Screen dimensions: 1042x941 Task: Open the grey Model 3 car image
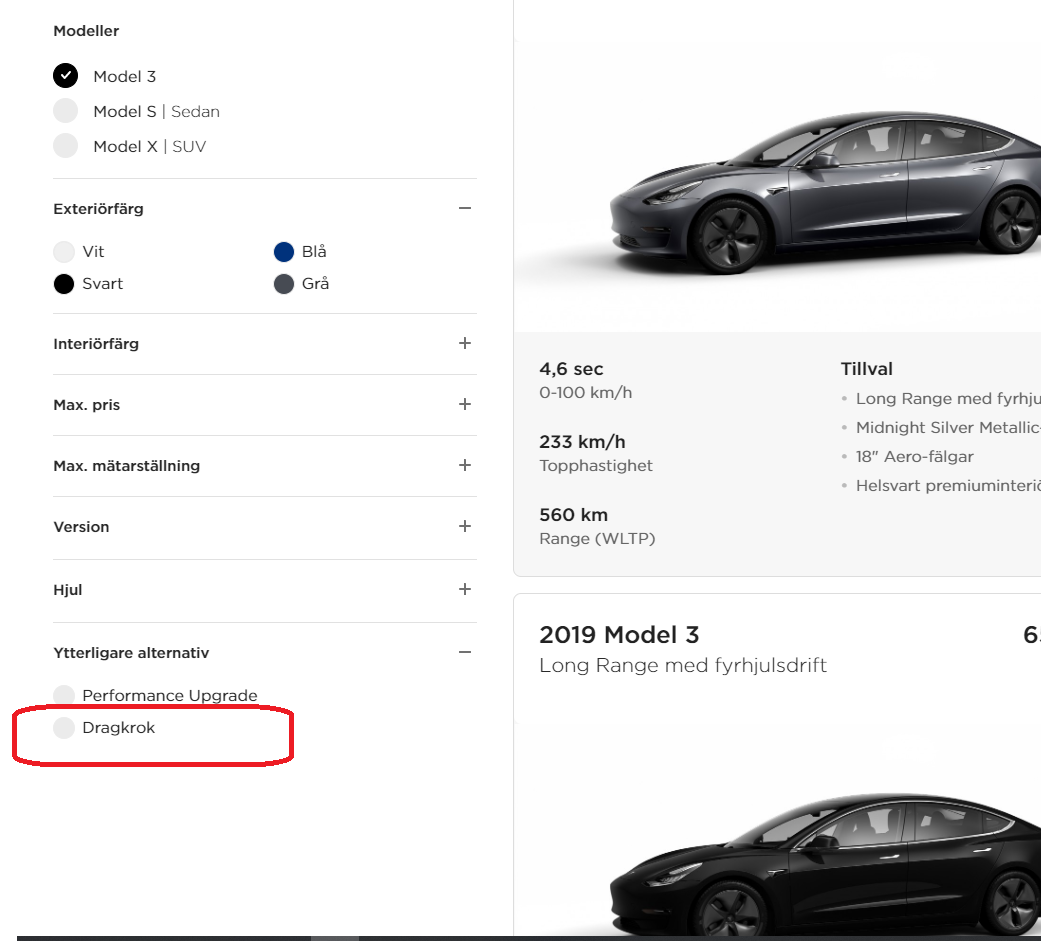[825, 192]
